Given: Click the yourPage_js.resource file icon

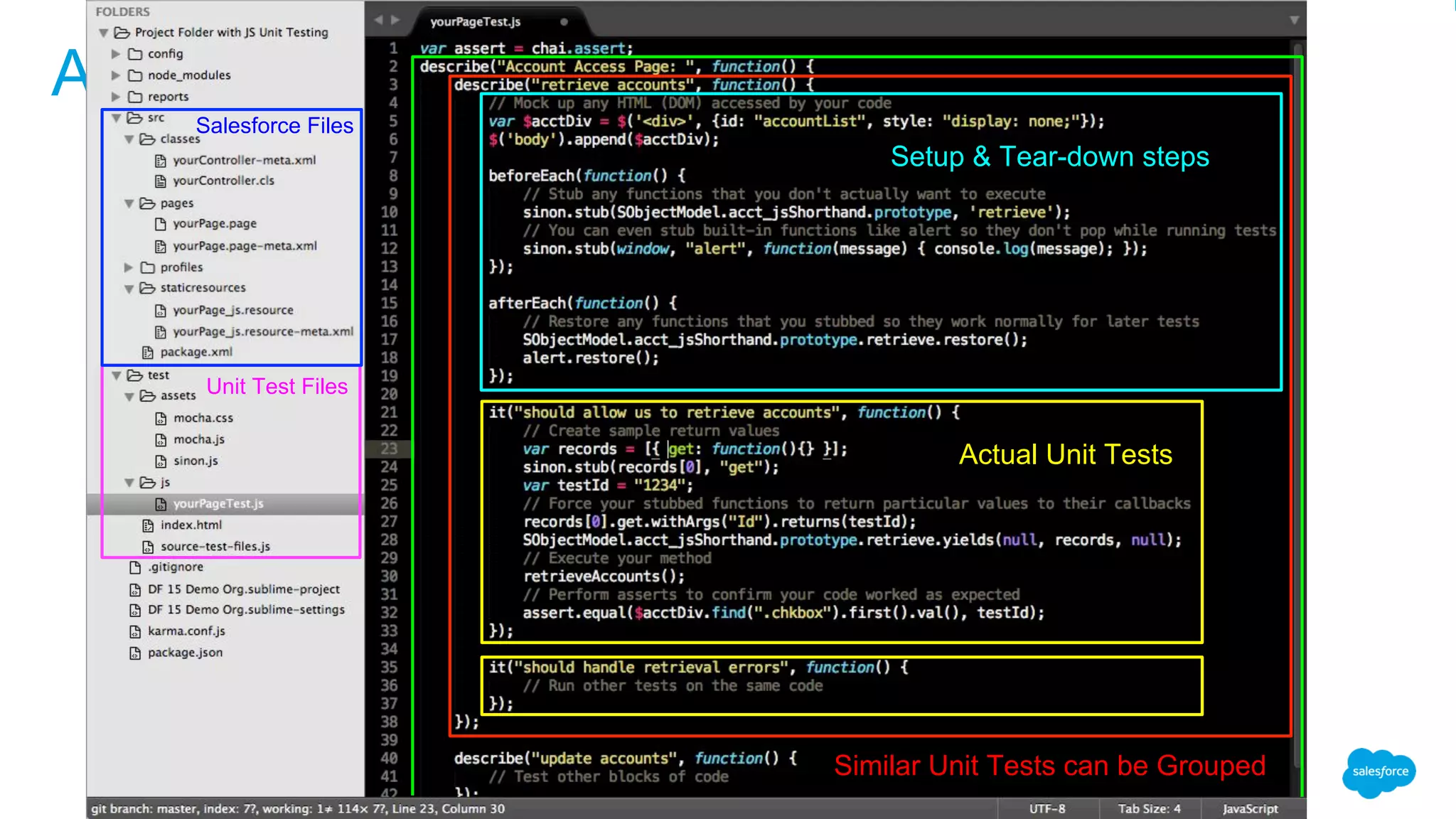Looking at the screenshot, I should [161, 311].
